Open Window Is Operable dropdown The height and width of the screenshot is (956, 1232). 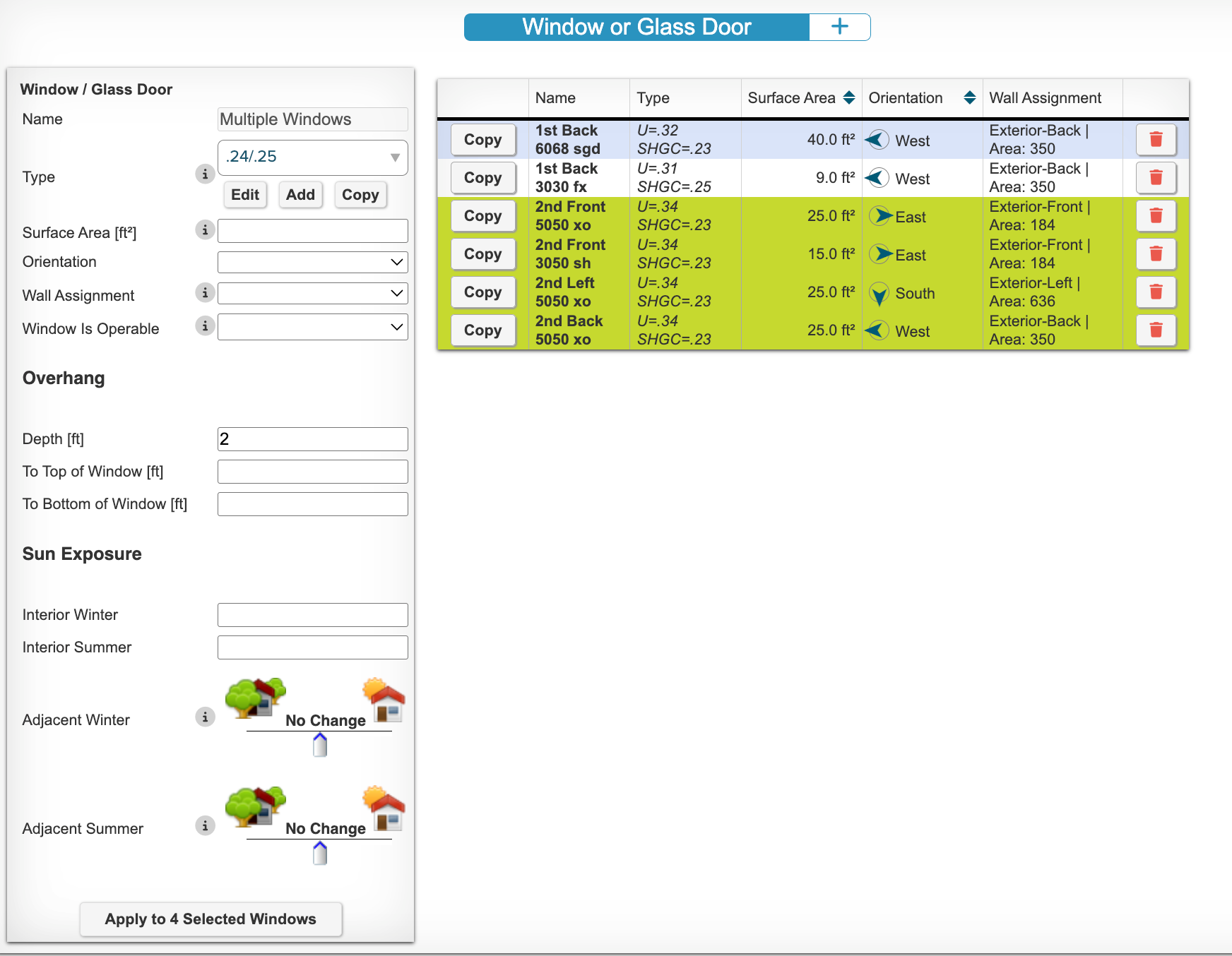tap(313, 327)
